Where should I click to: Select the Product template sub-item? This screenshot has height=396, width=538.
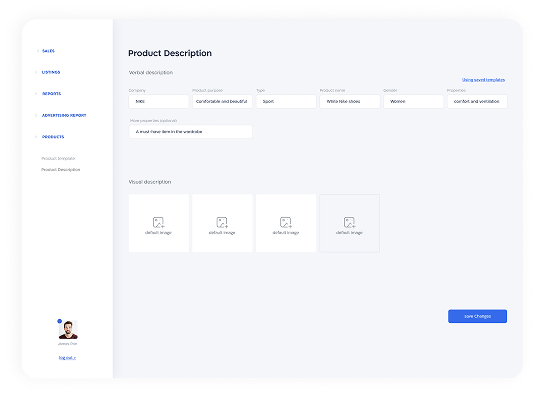[x=58, y=159]
